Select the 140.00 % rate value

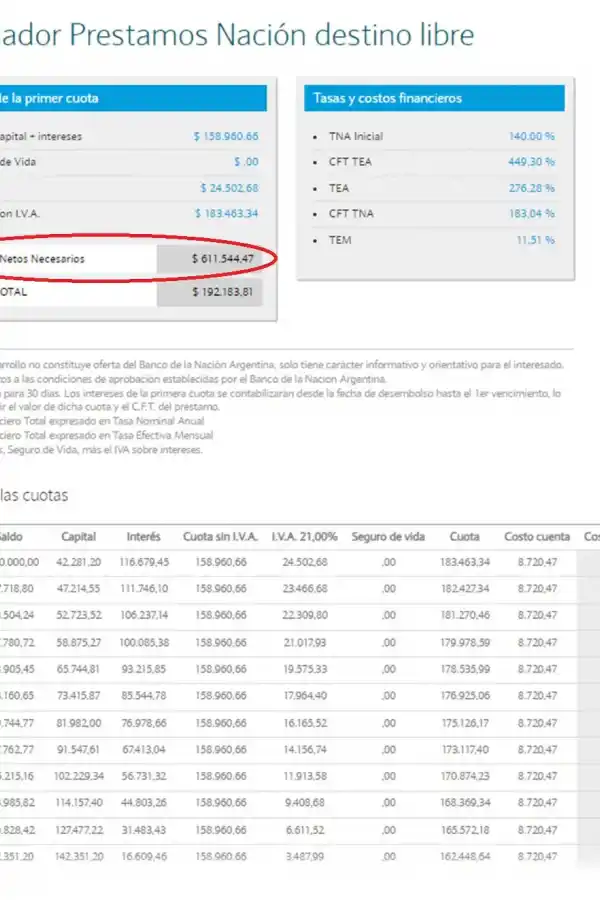pyautogui.click(x=532, y=136)
